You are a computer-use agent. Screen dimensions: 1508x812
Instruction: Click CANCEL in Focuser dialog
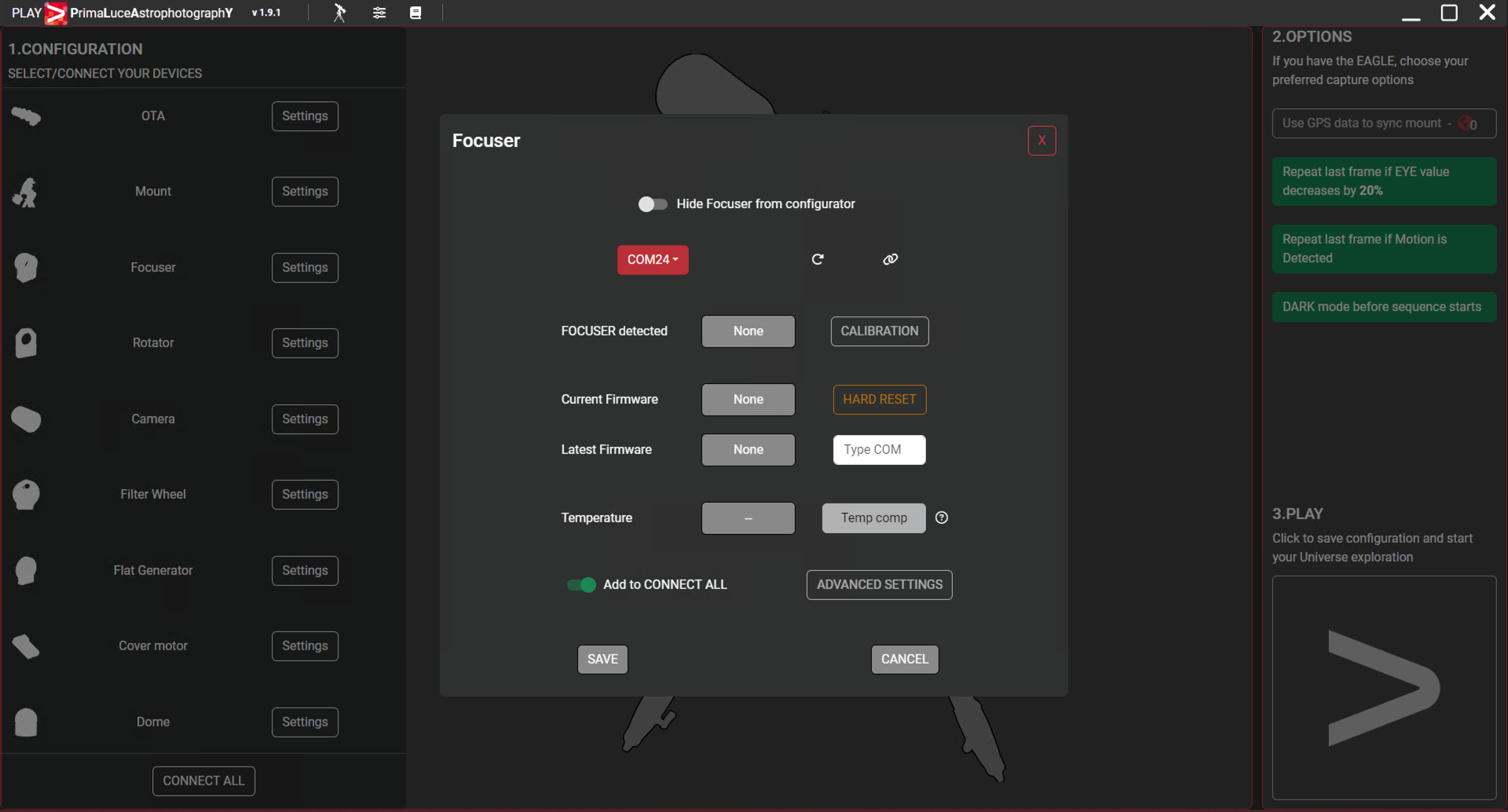tap(905, 660)
